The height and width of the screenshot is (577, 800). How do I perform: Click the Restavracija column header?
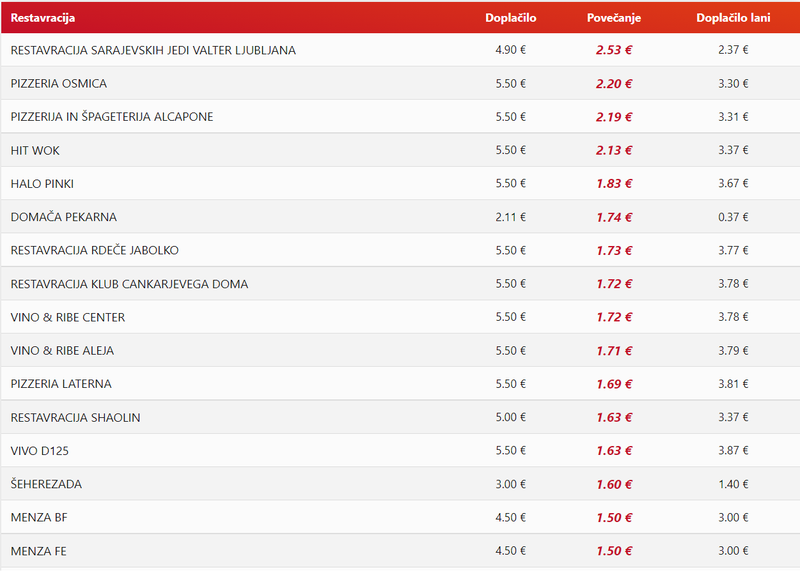(43, 18)
